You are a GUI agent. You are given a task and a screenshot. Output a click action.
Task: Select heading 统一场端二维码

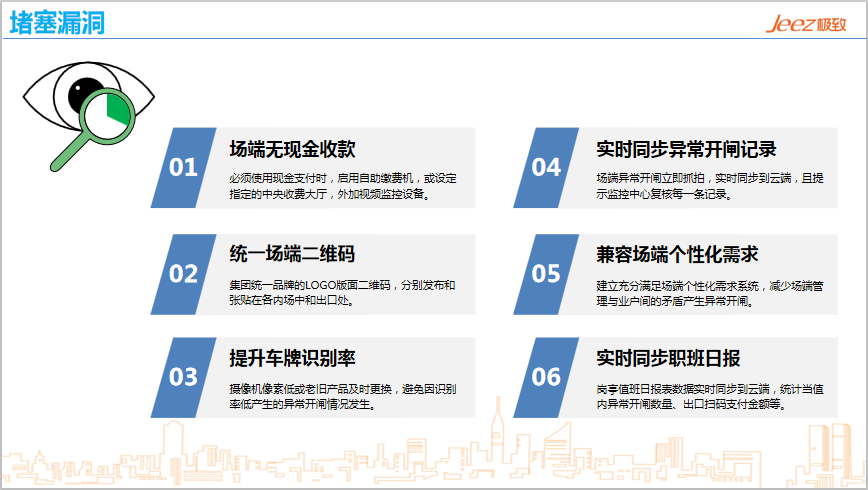coord(292,254)
